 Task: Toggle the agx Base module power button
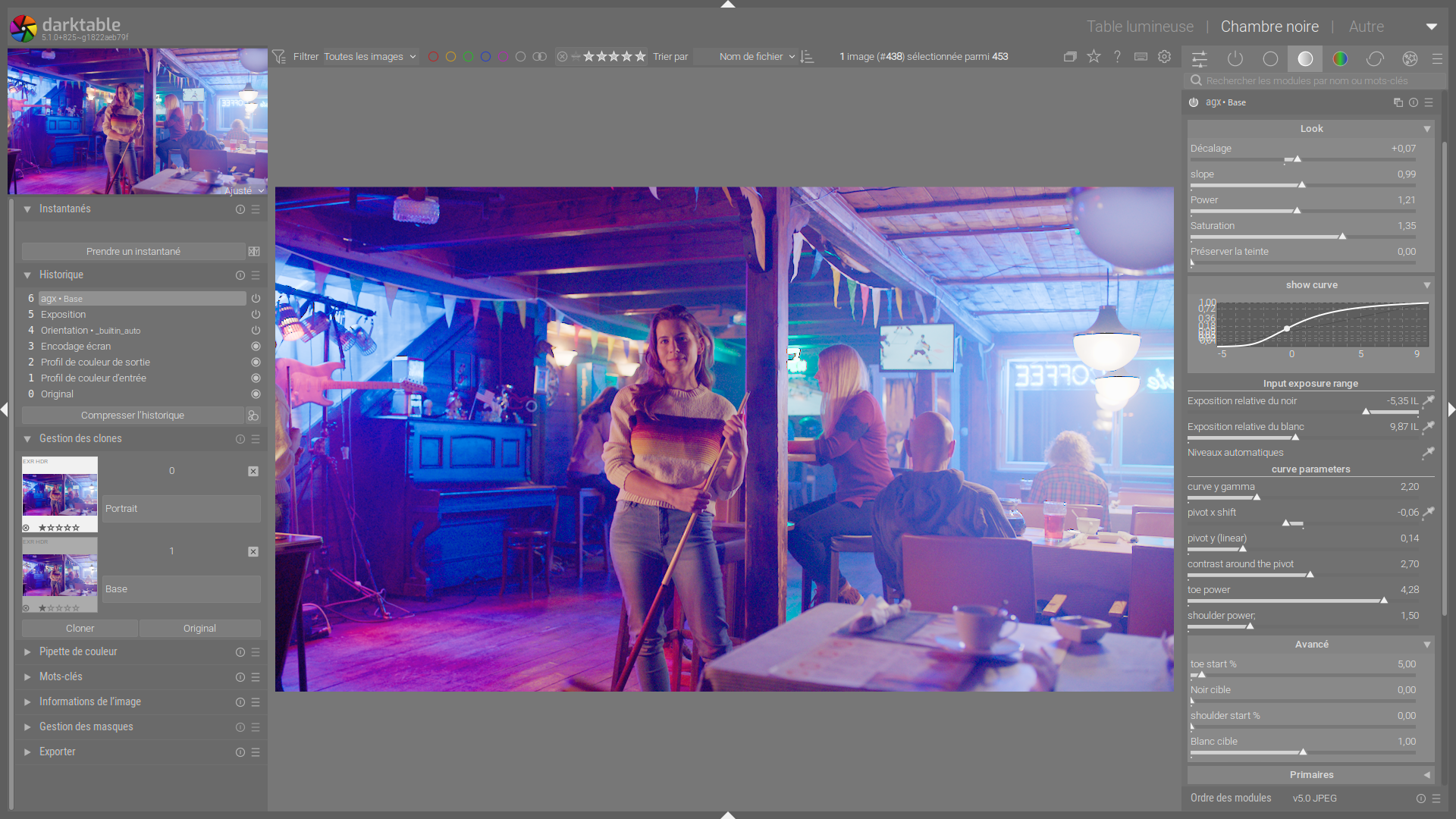tap(1194, 102)
